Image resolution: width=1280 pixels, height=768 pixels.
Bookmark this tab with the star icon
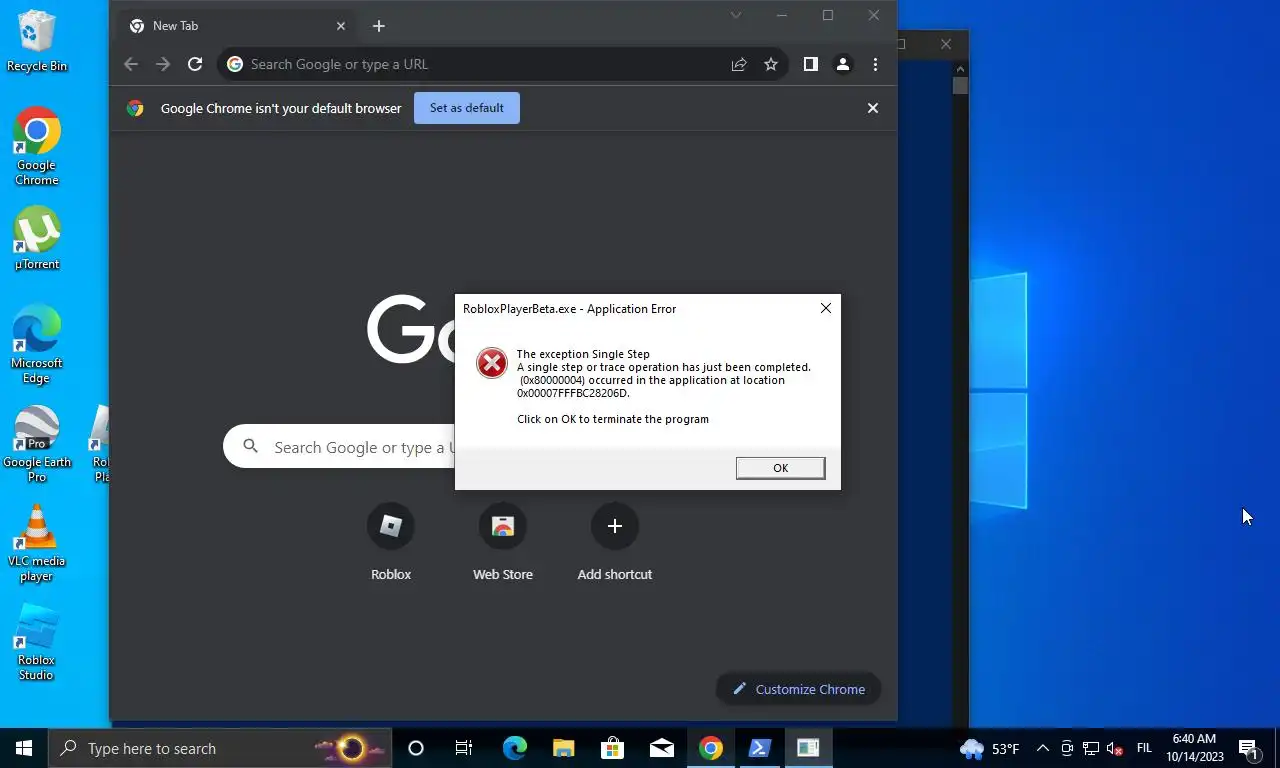[x=771, y=64]
